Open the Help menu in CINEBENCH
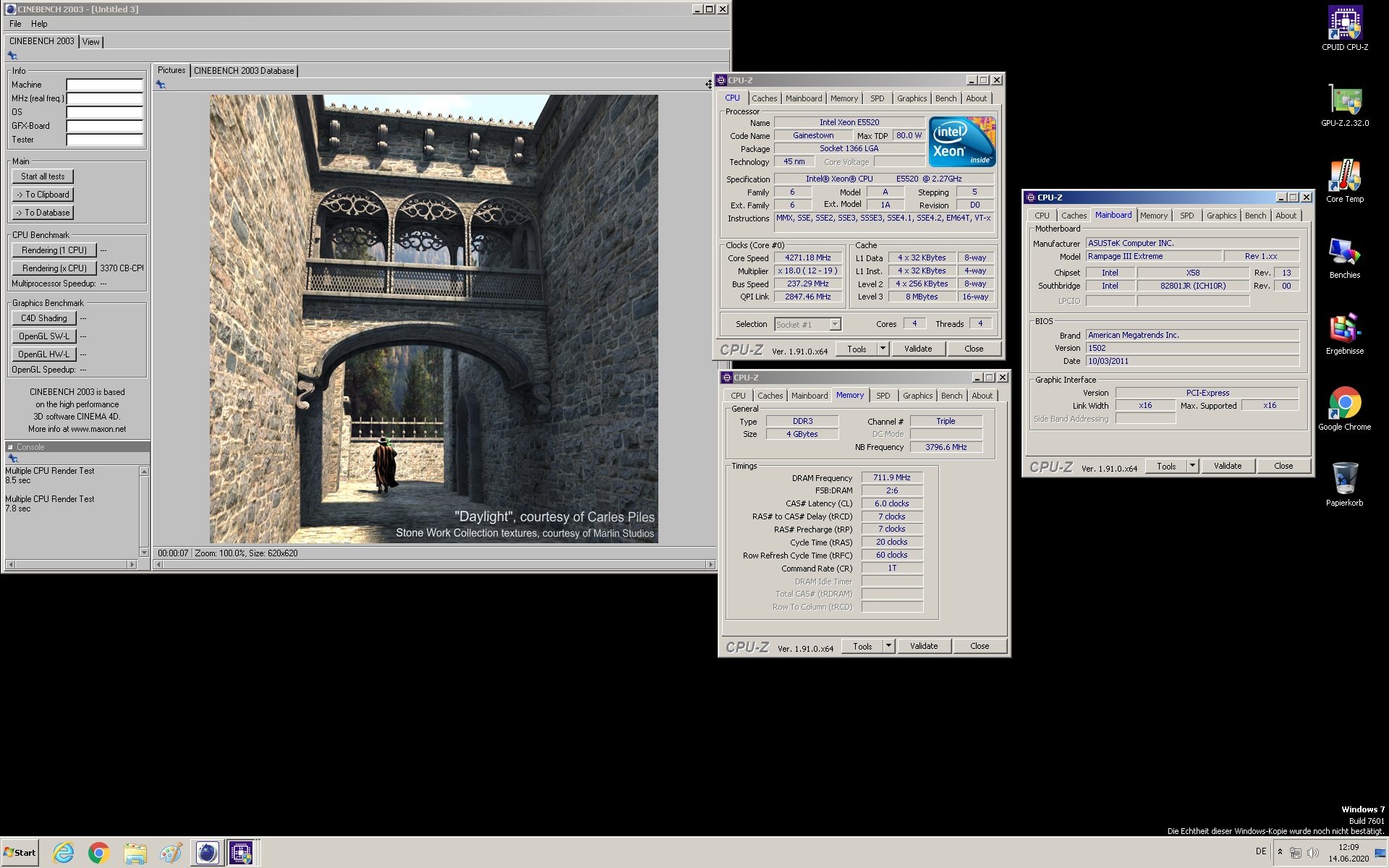 coord(39,24)
